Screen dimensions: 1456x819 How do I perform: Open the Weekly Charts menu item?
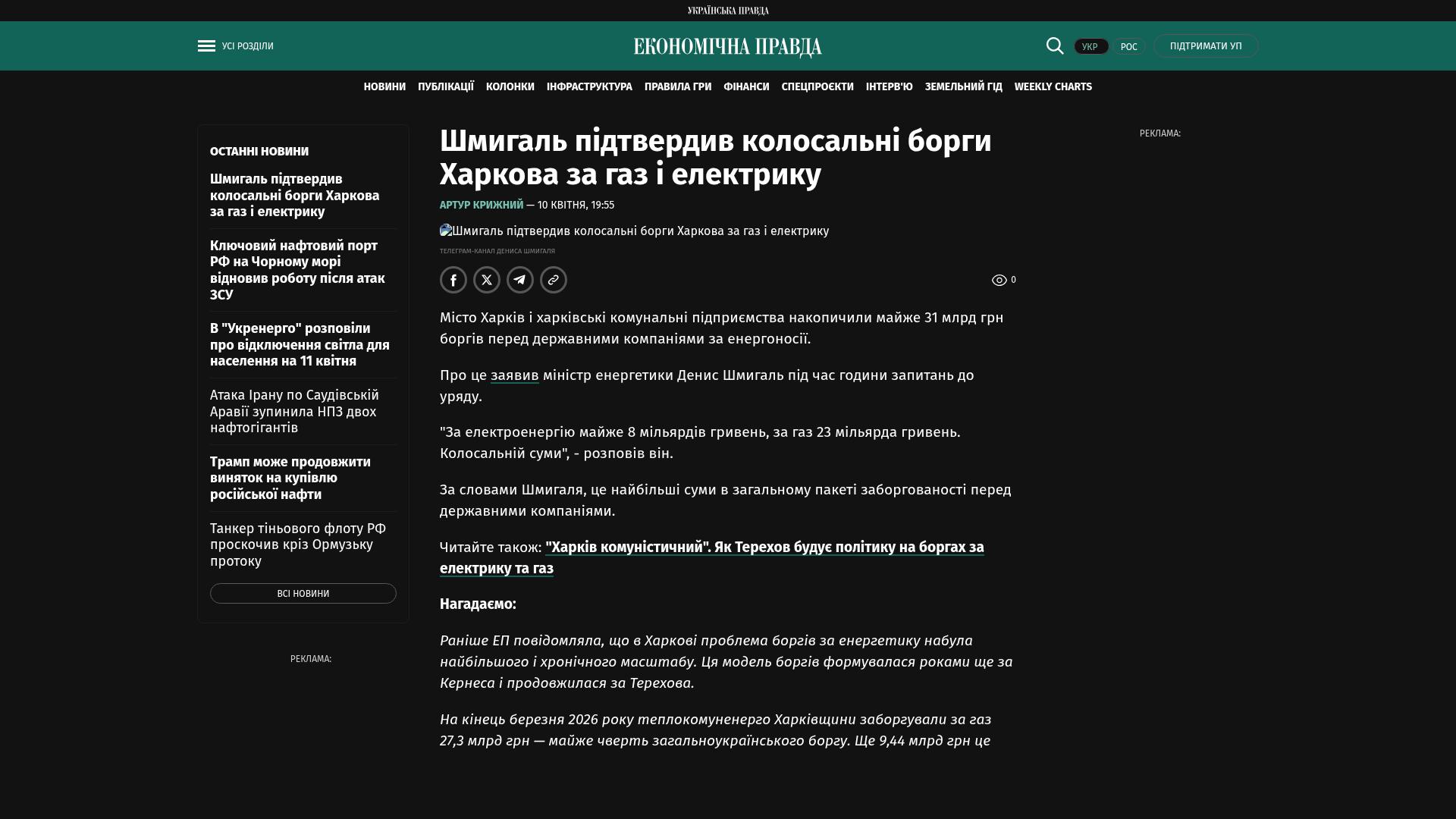(x=1053, y=87)
